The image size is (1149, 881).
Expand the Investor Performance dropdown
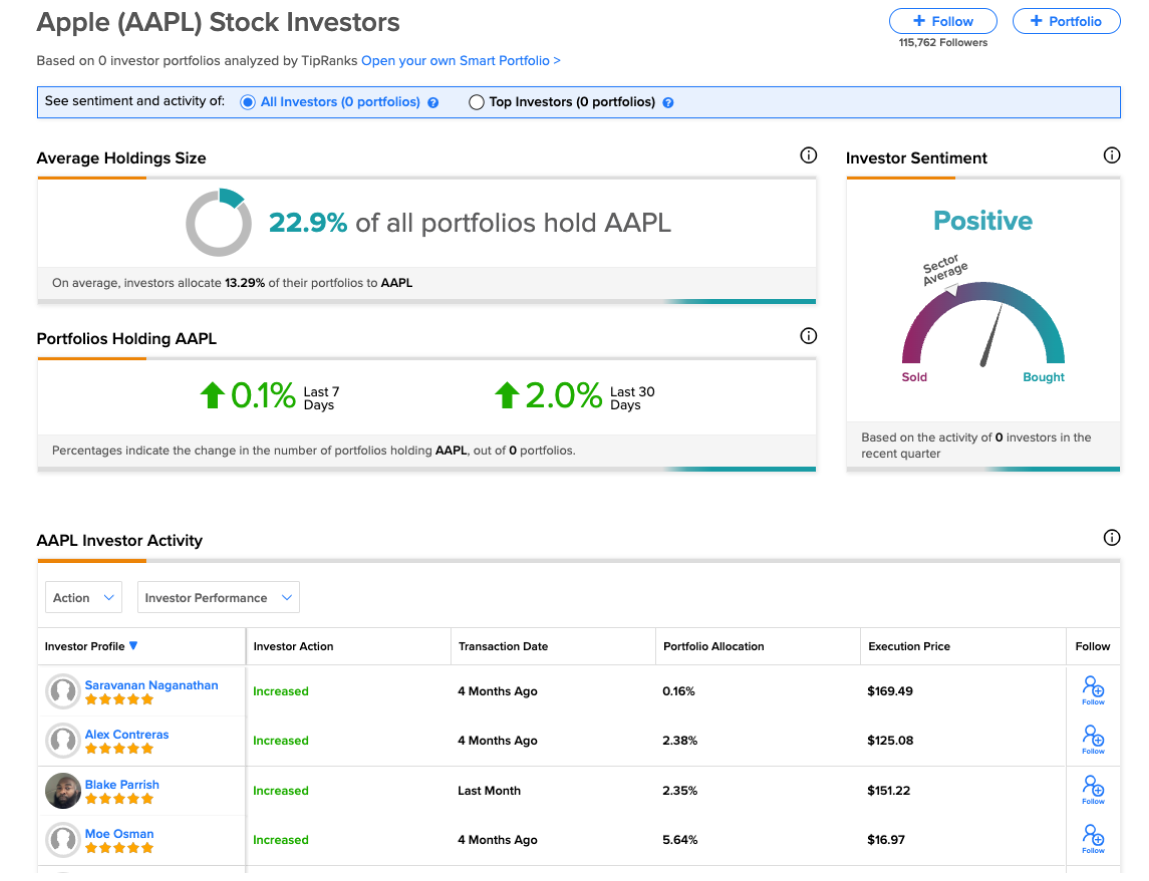(x=218, y=597)
